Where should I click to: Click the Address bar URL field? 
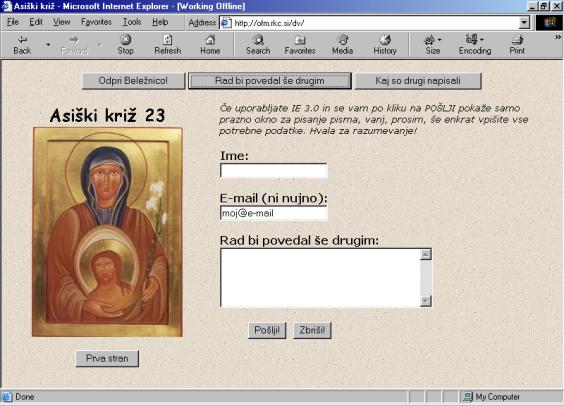click(375, 23)
